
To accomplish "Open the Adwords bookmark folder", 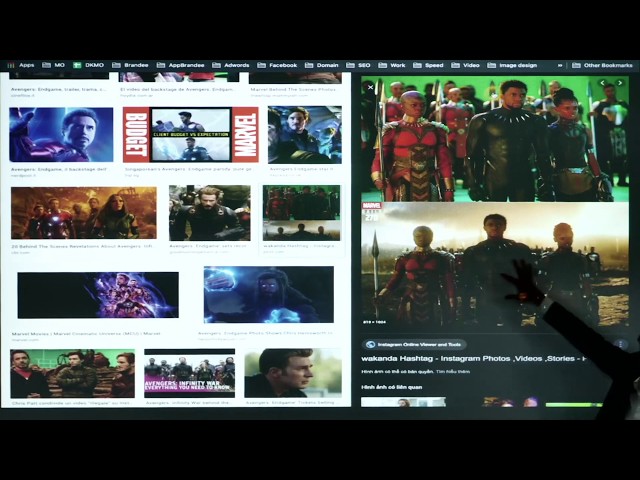I will 231,65.
